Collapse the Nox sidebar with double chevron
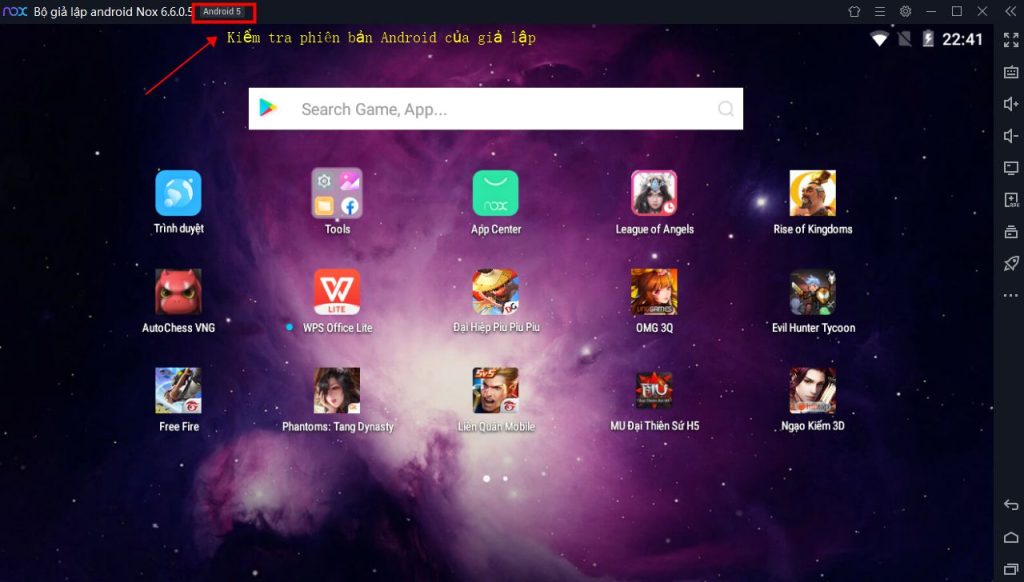 coord(1010,11)
